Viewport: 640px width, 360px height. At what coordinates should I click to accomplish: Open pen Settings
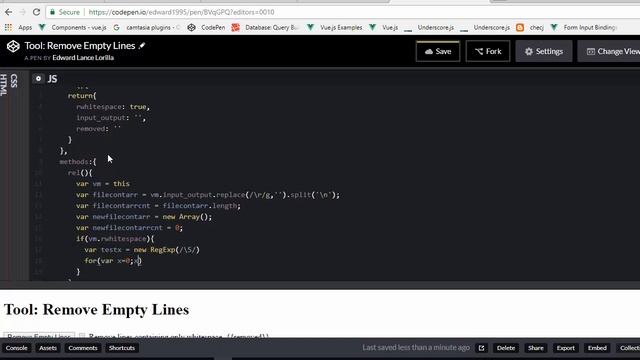pyautogui.click(x=544, y=51)
